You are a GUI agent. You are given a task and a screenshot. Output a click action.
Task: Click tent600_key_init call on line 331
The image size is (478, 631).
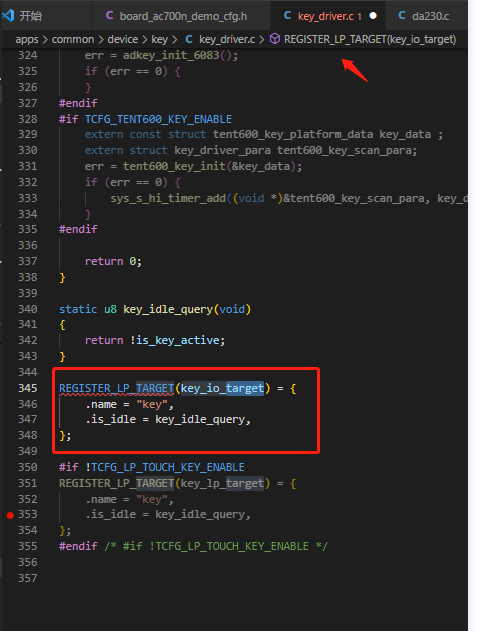tap(174, 166)
